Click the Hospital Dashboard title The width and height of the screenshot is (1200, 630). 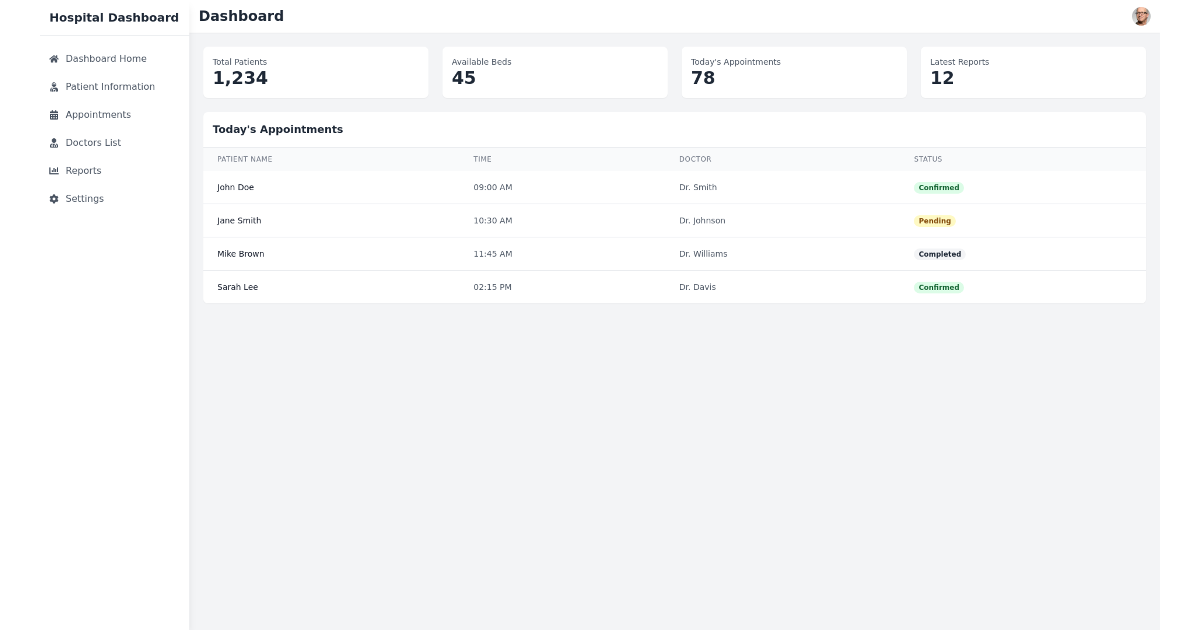tap(114, 17)
